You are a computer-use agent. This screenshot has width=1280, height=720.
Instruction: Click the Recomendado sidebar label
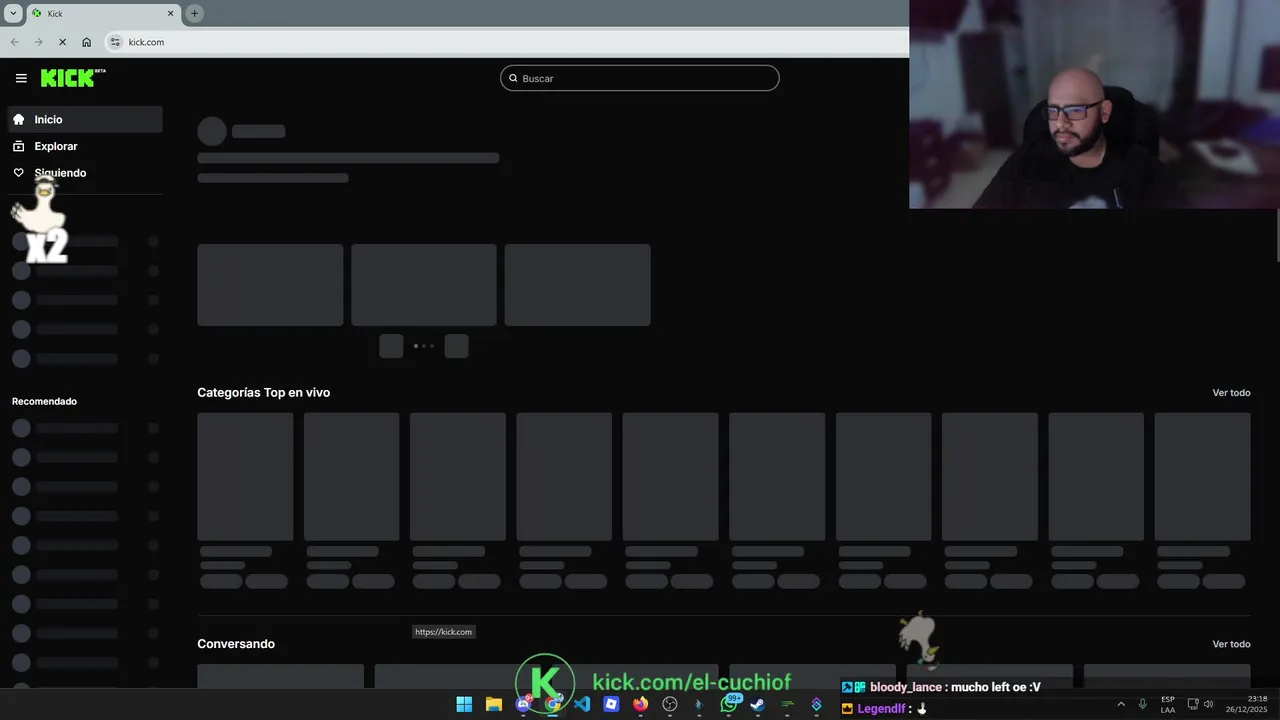(44, 401)
